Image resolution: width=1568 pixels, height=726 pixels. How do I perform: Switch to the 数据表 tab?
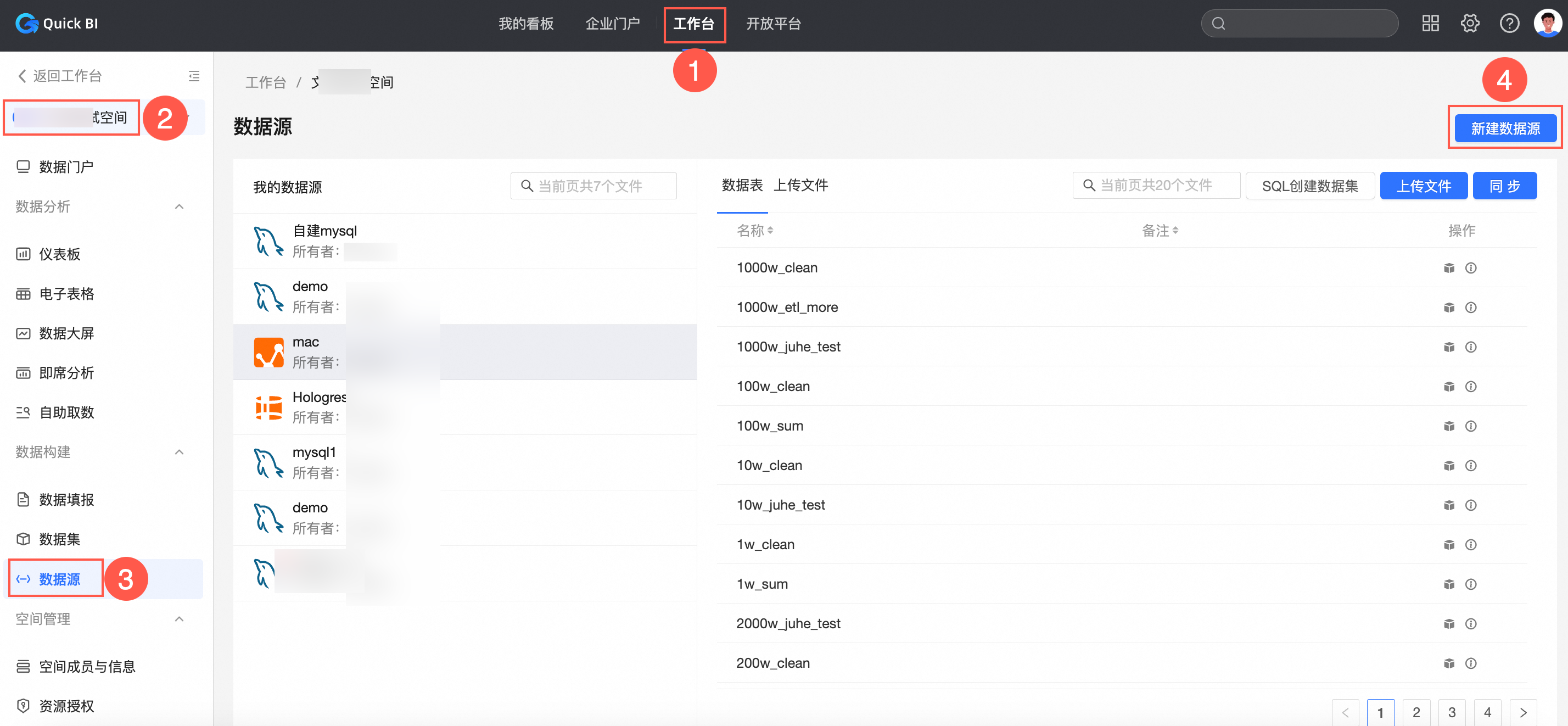click(x=742, y=186)
